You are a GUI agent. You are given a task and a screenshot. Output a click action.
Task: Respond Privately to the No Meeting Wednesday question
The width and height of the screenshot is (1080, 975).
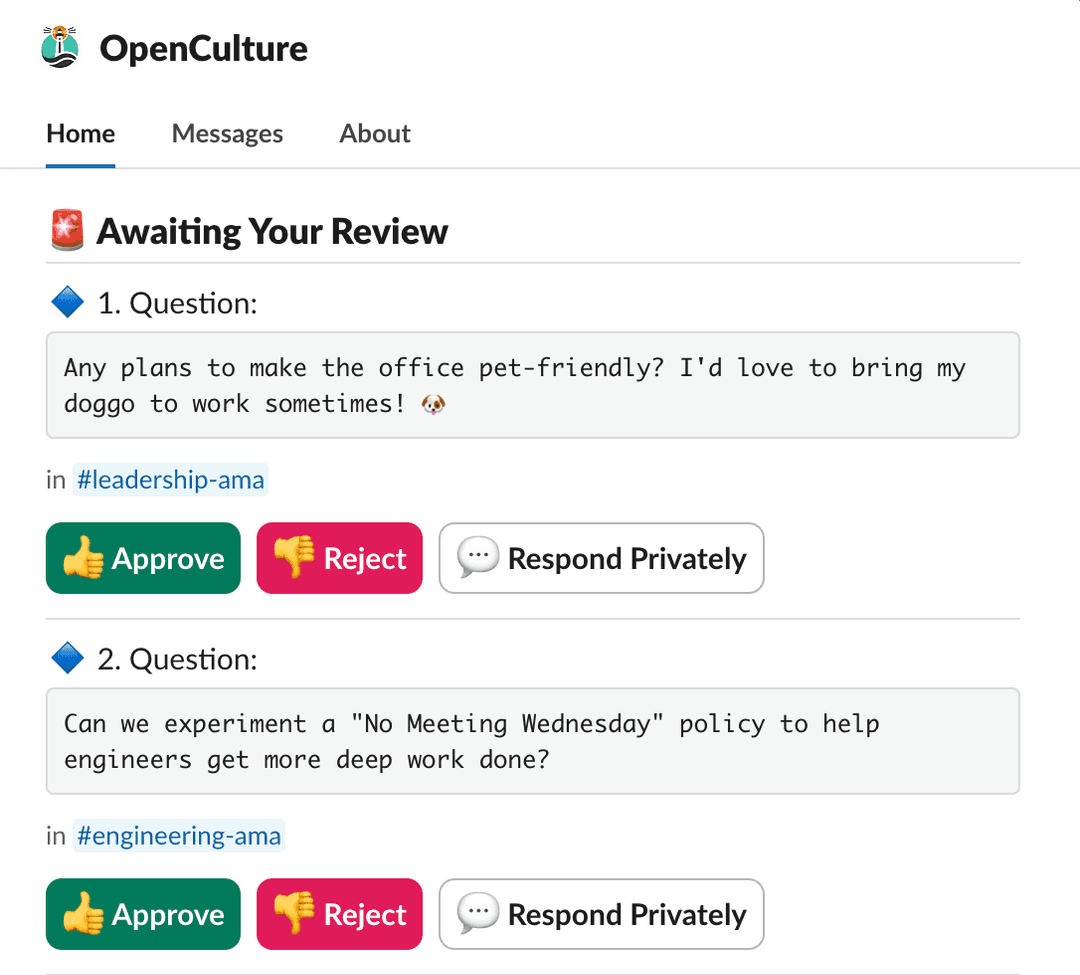[x=601, y=913]
